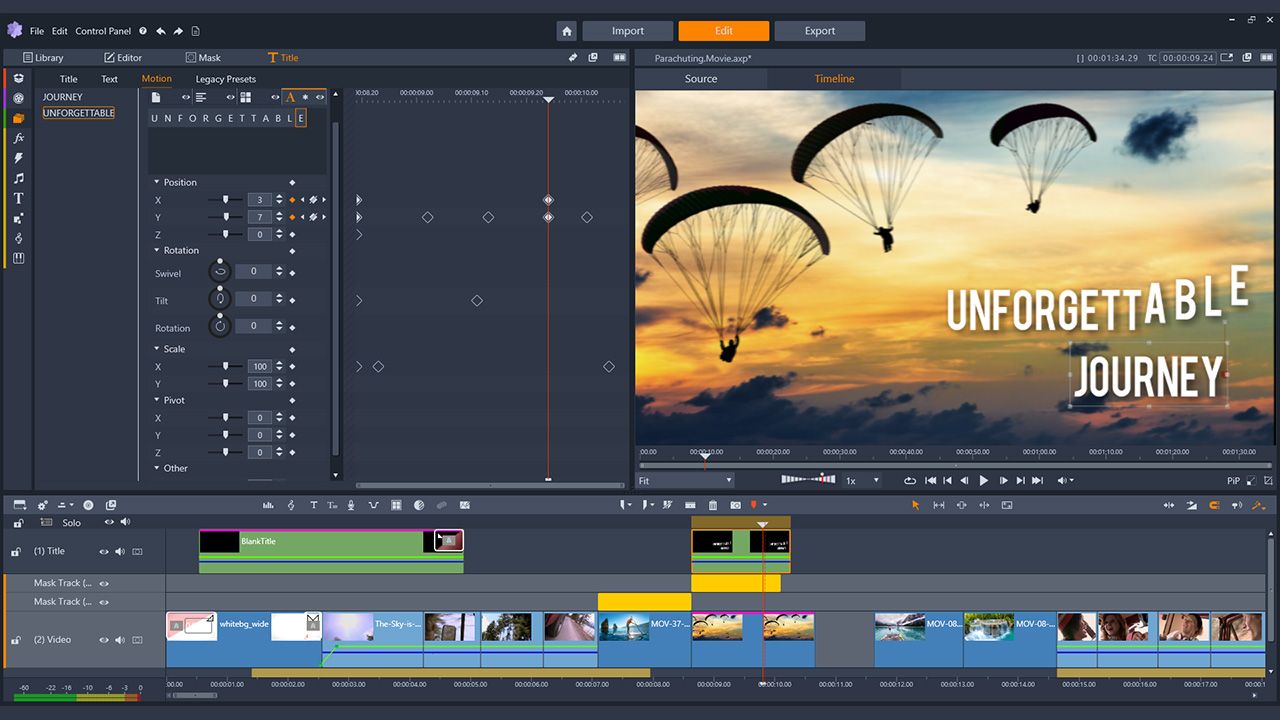This screenshot has height=720, width=1280.
Task: Click the Export button
Action: tap(820, 31)
